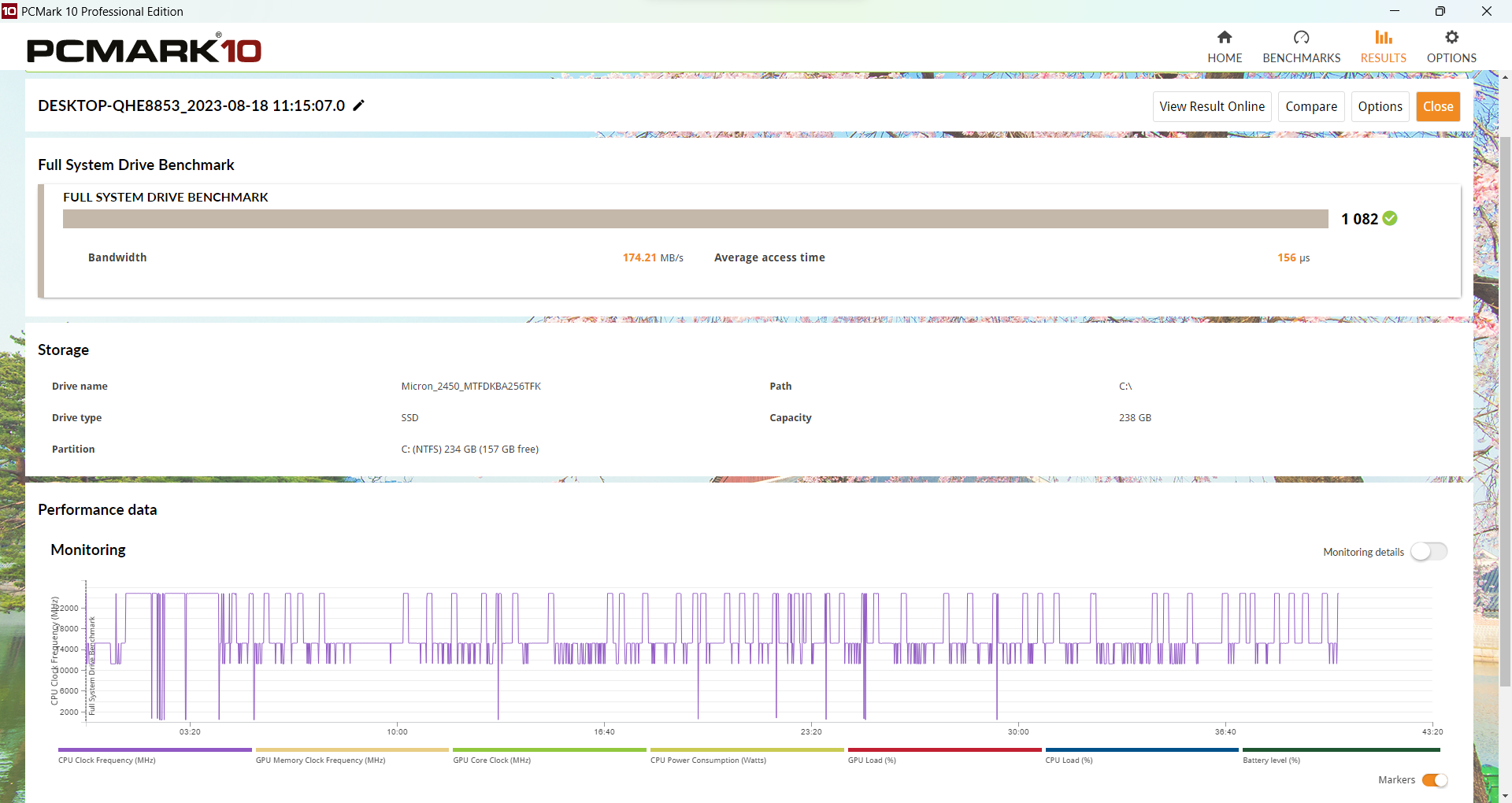1512x803 pixels.
Task: Click GPU Core Clock legend swatch
Action: click(x=550, y=750)
